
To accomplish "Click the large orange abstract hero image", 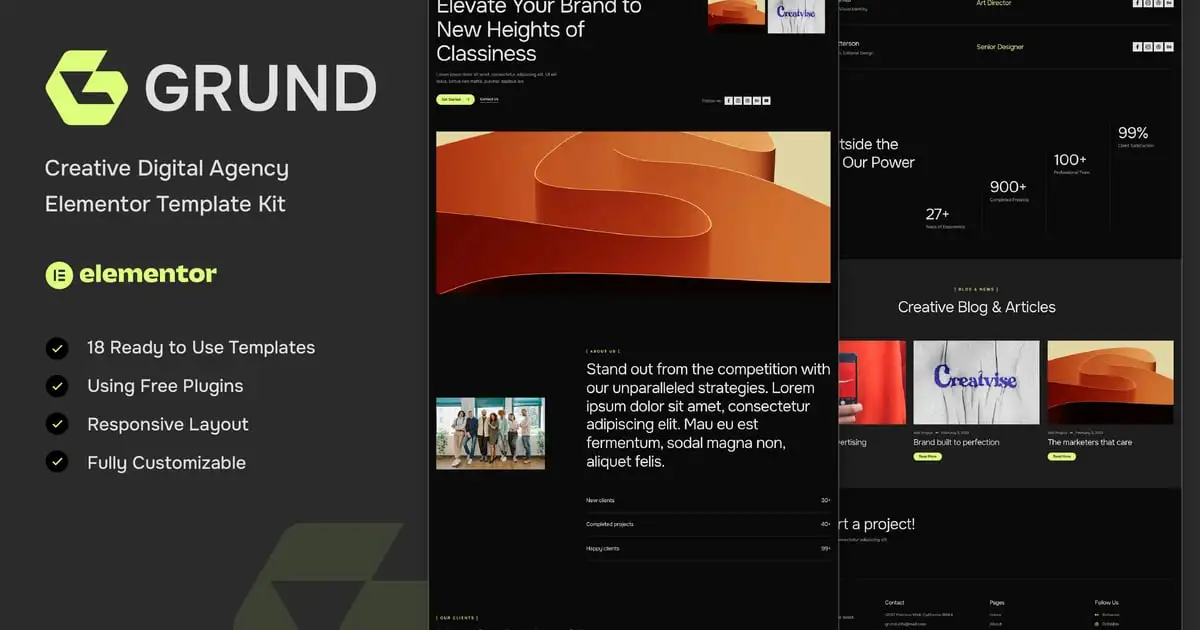I will point(633,213).
